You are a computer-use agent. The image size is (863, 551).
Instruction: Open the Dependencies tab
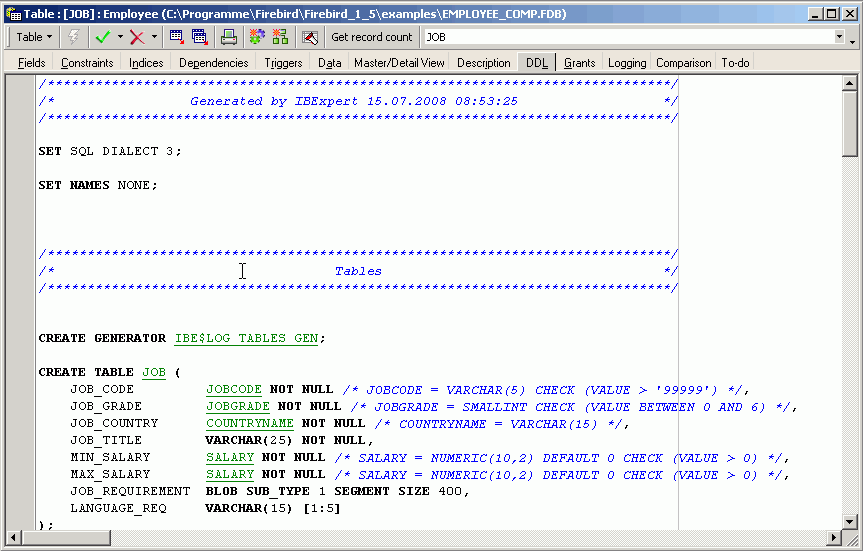point(214,63)
